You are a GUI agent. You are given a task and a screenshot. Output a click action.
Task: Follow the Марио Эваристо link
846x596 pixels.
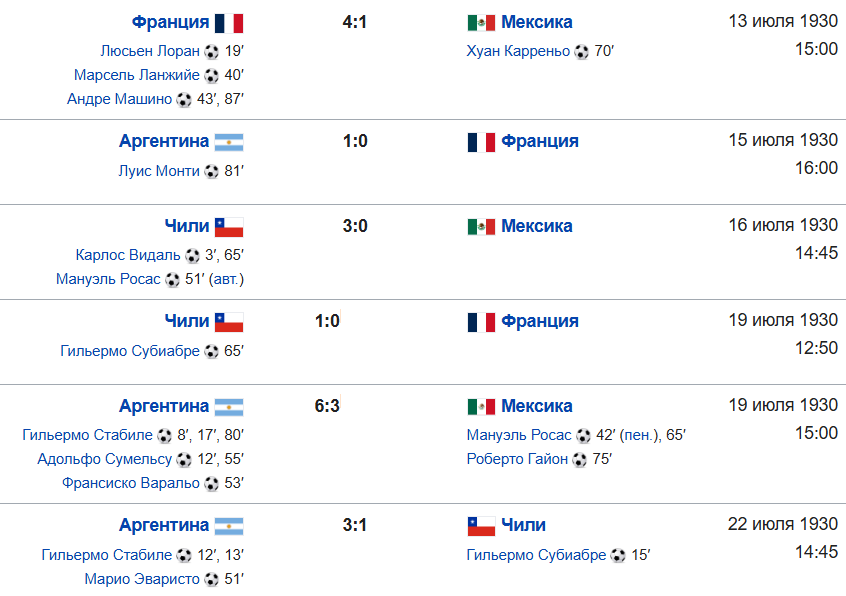point(142,579)
